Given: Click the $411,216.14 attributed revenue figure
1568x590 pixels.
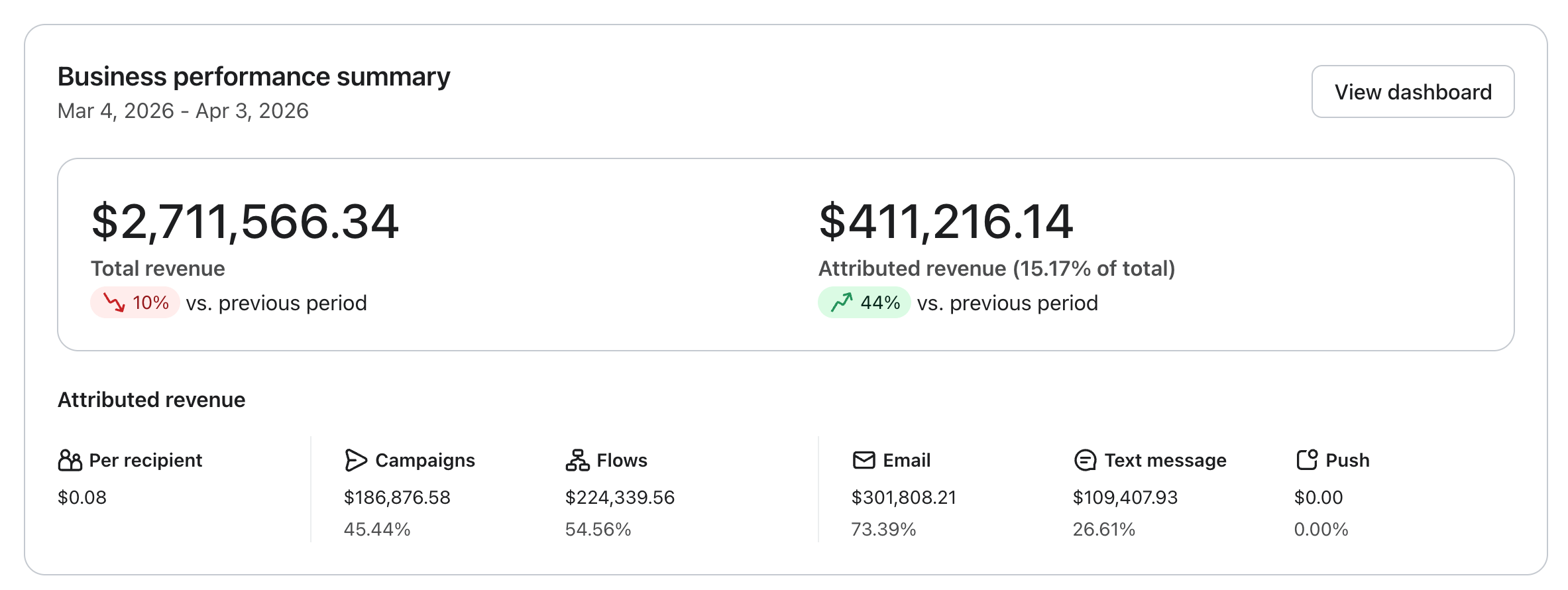Looking at the screenshot, I should pyautogui.click(x=946, y=221).
